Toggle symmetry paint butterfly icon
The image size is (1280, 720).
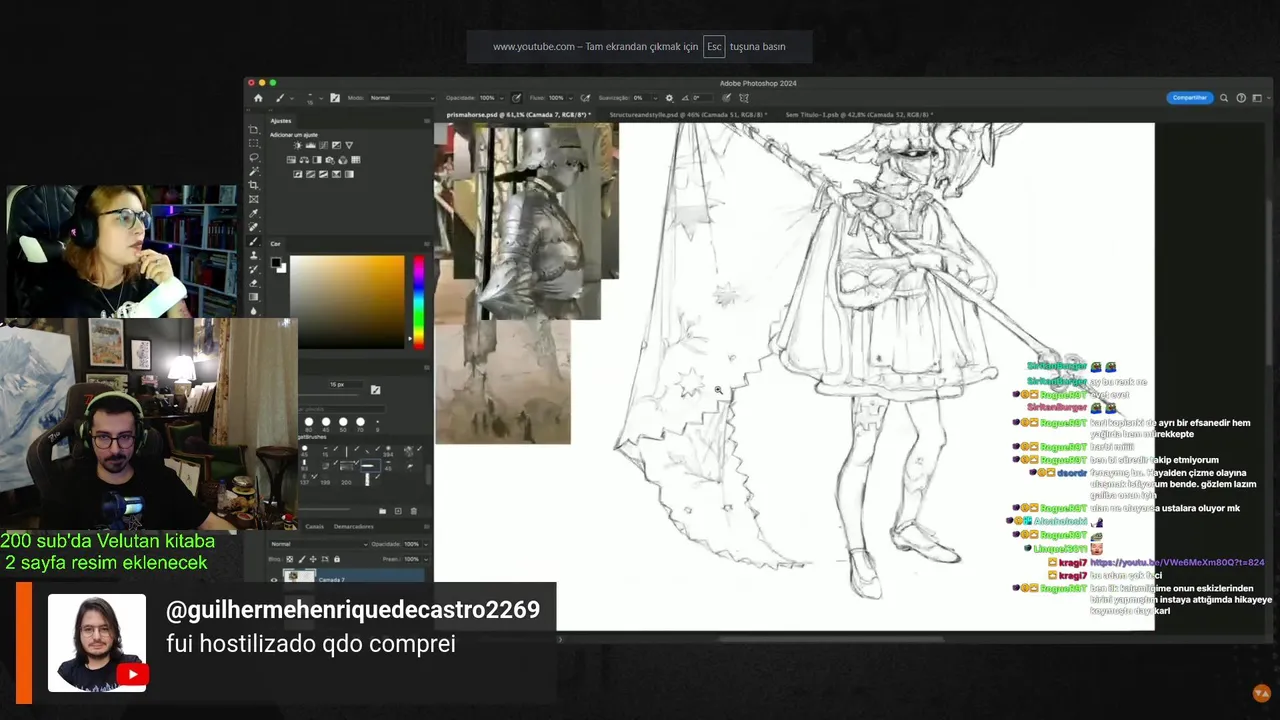click(x=743, y=98)
